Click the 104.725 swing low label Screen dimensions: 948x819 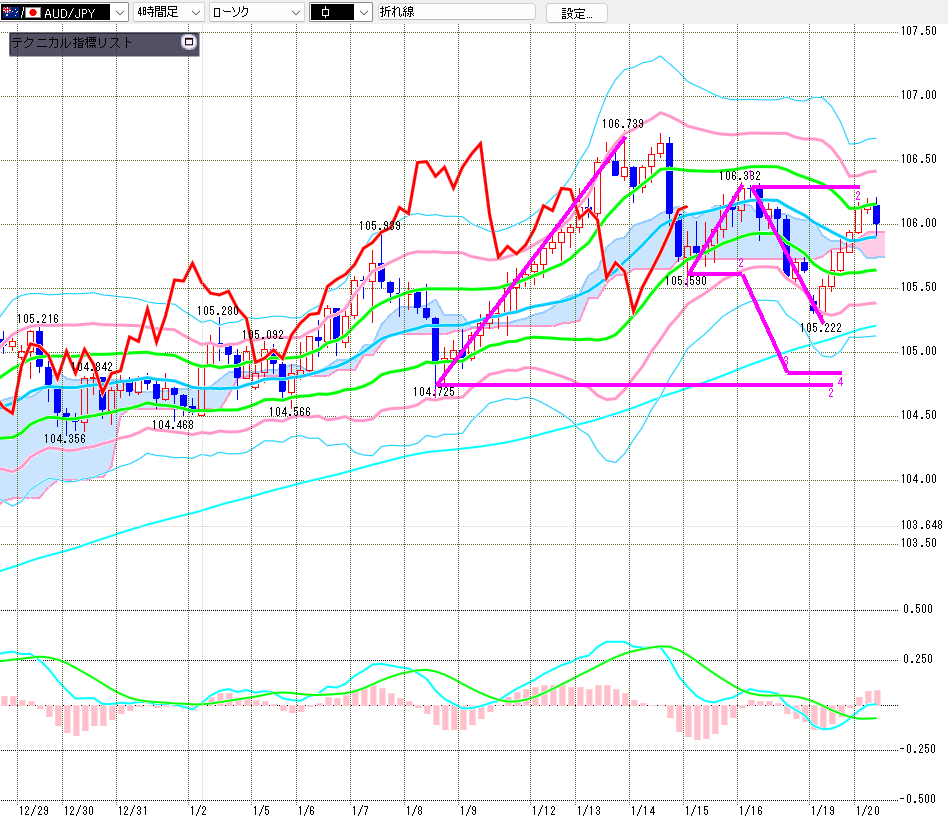click(x=433, y=392)
